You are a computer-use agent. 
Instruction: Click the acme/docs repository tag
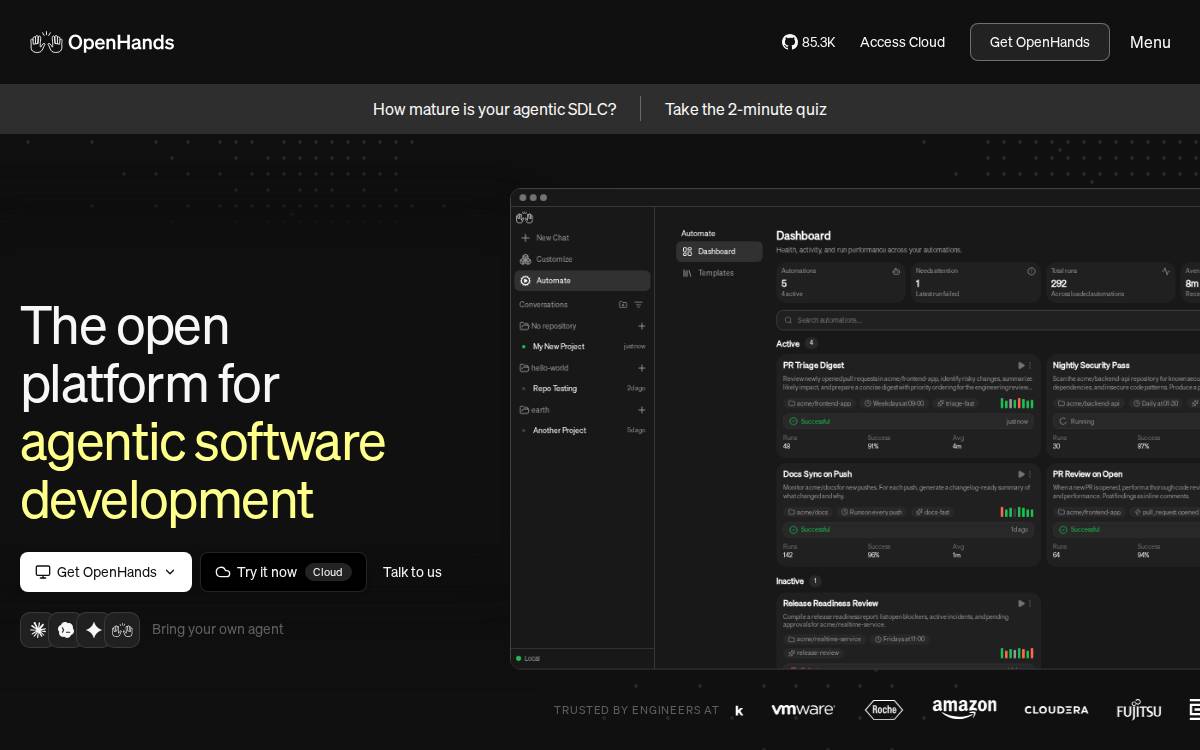[x=809, y=512]
